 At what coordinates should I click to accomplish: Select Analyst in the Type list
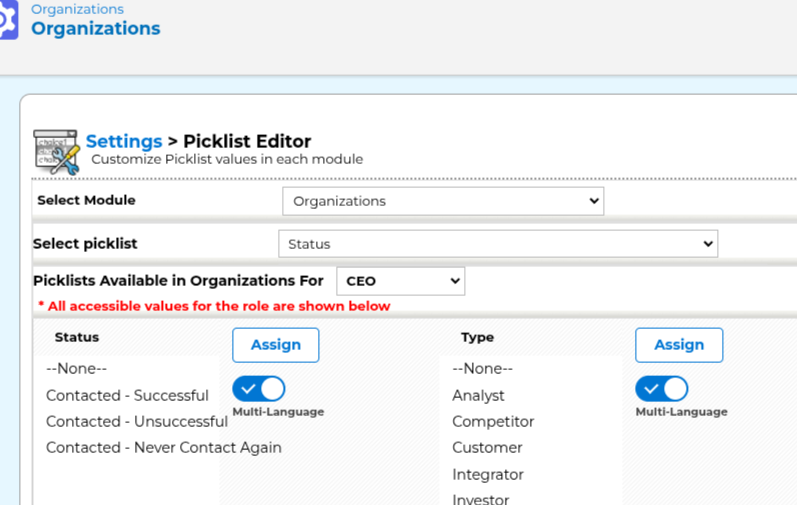pos(478,396)
